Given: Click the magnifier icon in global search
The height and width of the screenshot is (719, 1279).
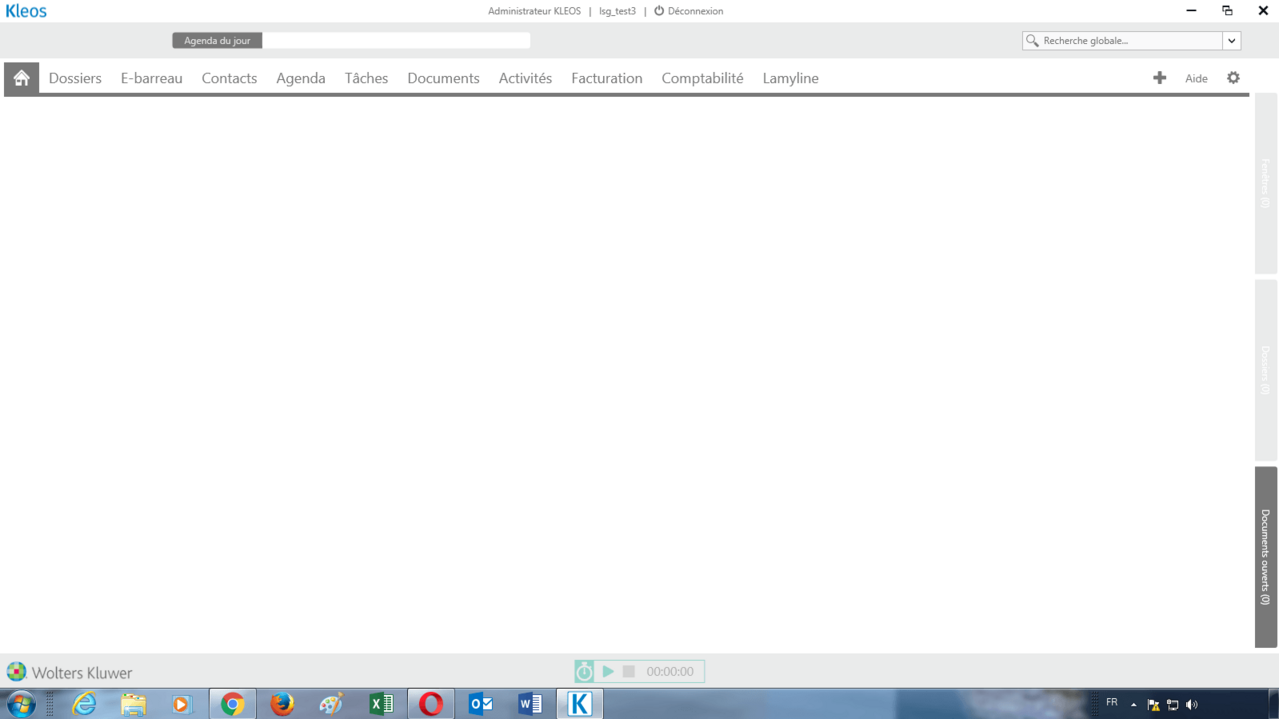Looking at the screenshot, I should (x=1033, y=41).
